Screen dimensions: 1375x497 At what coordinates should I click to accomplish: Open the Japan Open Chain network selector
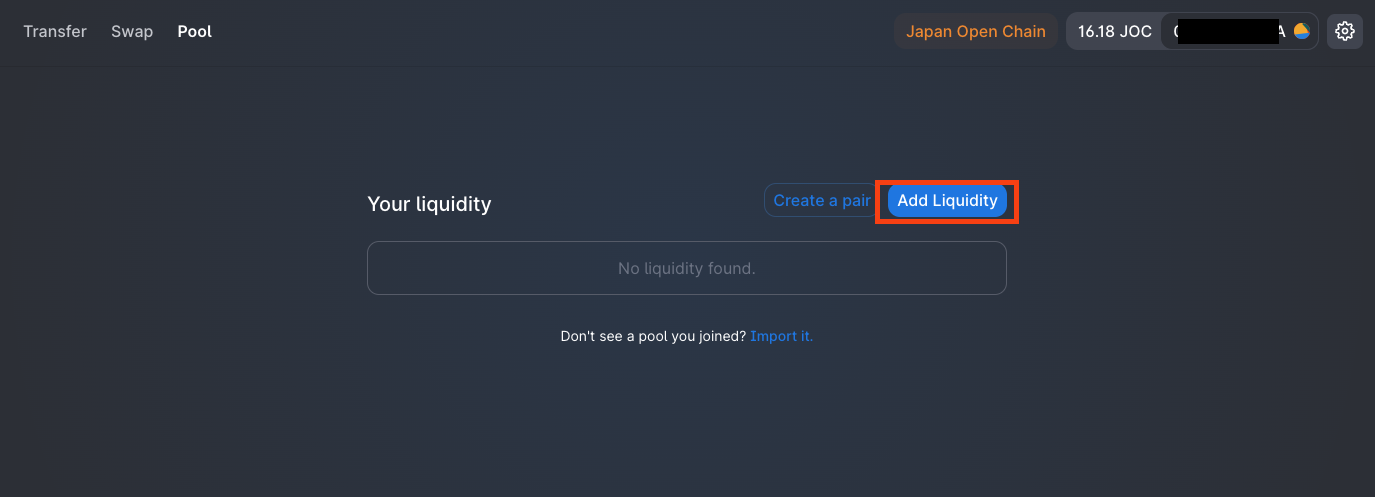point(976,31)
